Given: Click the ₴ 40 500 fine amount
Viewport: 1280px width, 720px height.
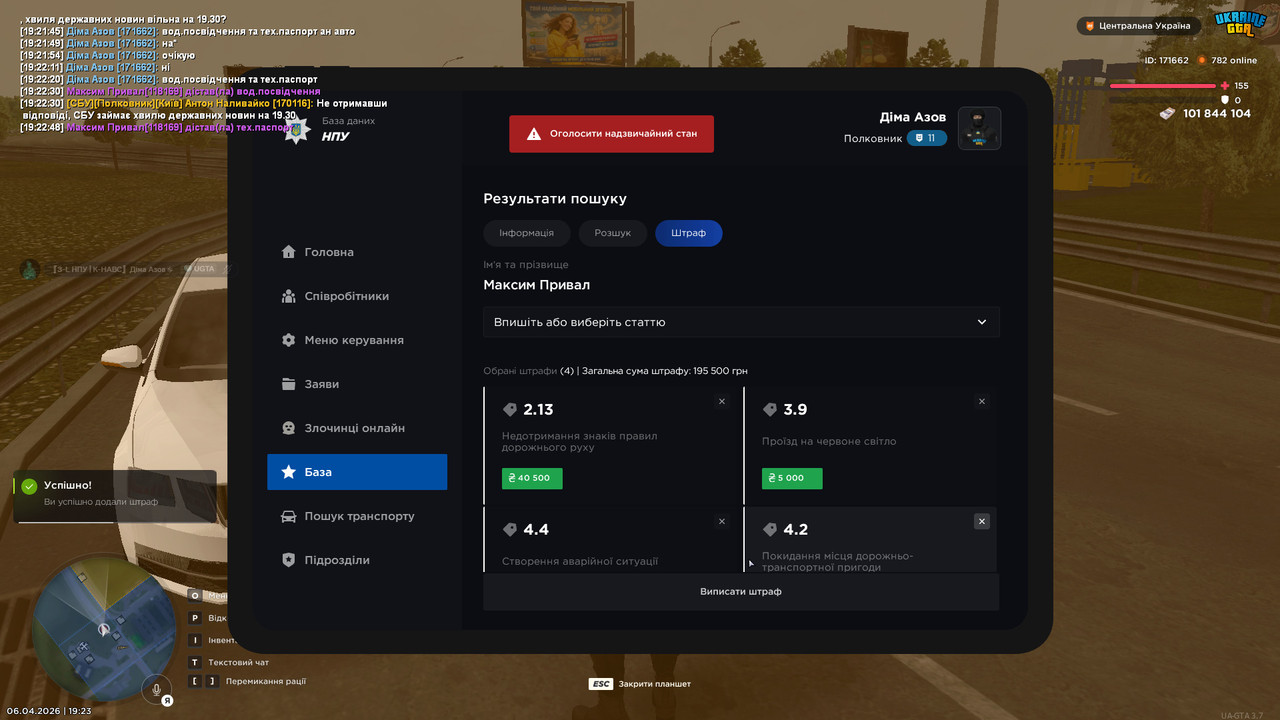Looking at the screenshot, I should [x=532, y=478].
